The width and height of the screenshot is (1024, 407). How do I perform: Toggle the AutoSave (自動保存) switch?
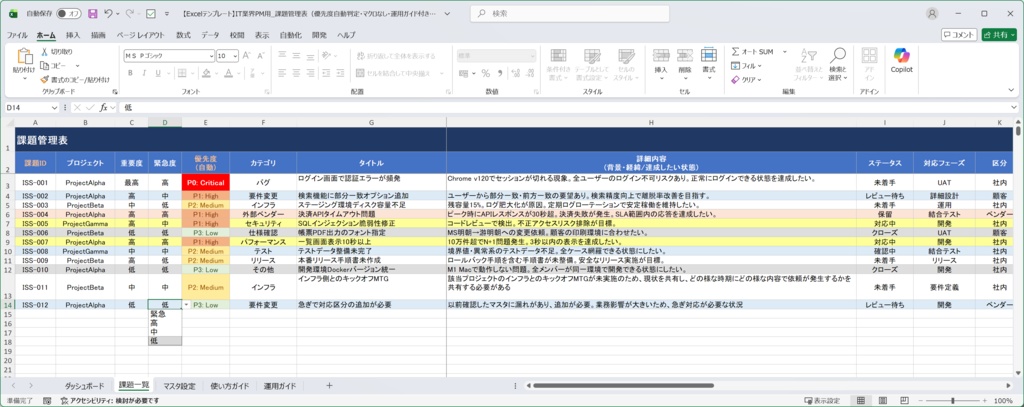tap(69, 13)
